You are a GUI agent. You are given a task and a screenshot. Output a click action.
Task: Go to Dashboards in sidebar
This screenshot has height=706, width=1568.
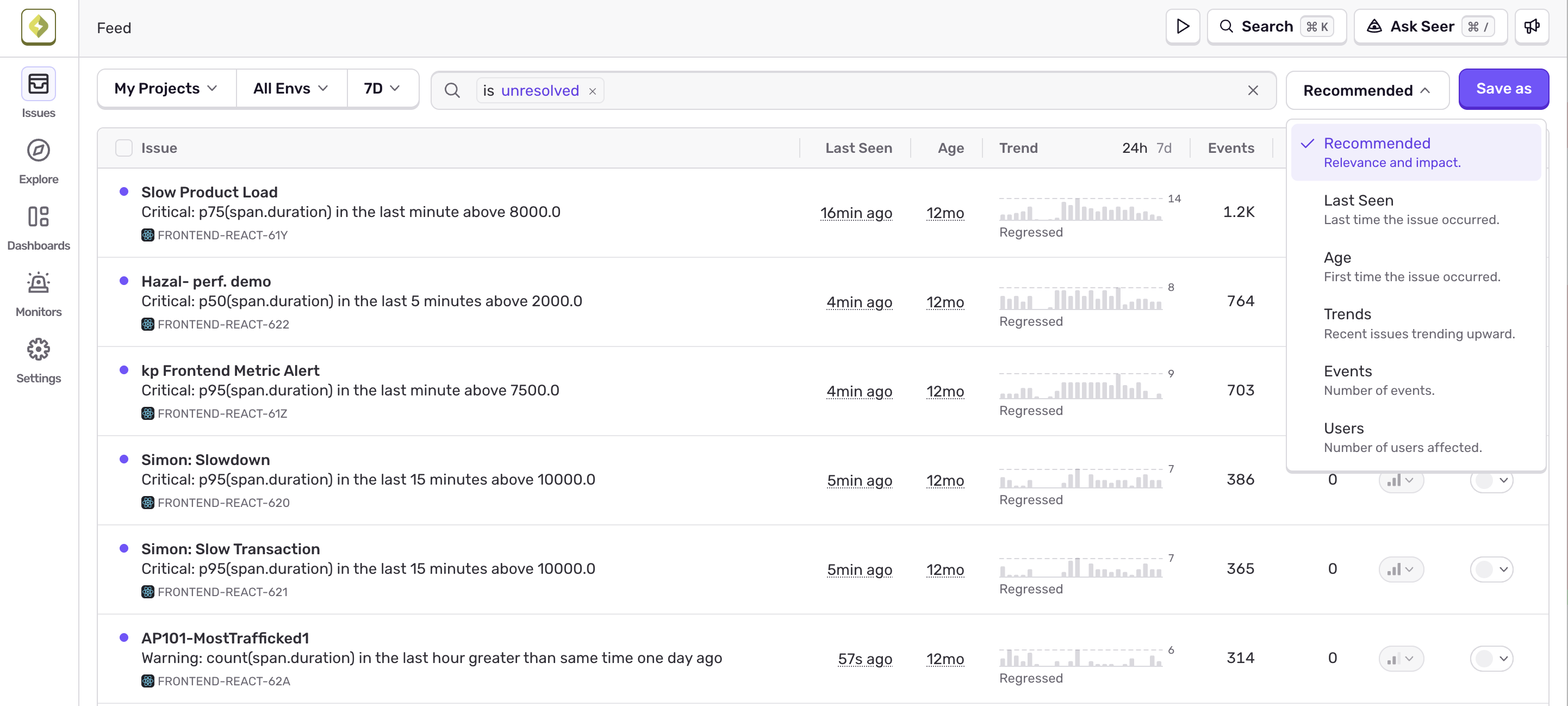(x=39, y=228)
